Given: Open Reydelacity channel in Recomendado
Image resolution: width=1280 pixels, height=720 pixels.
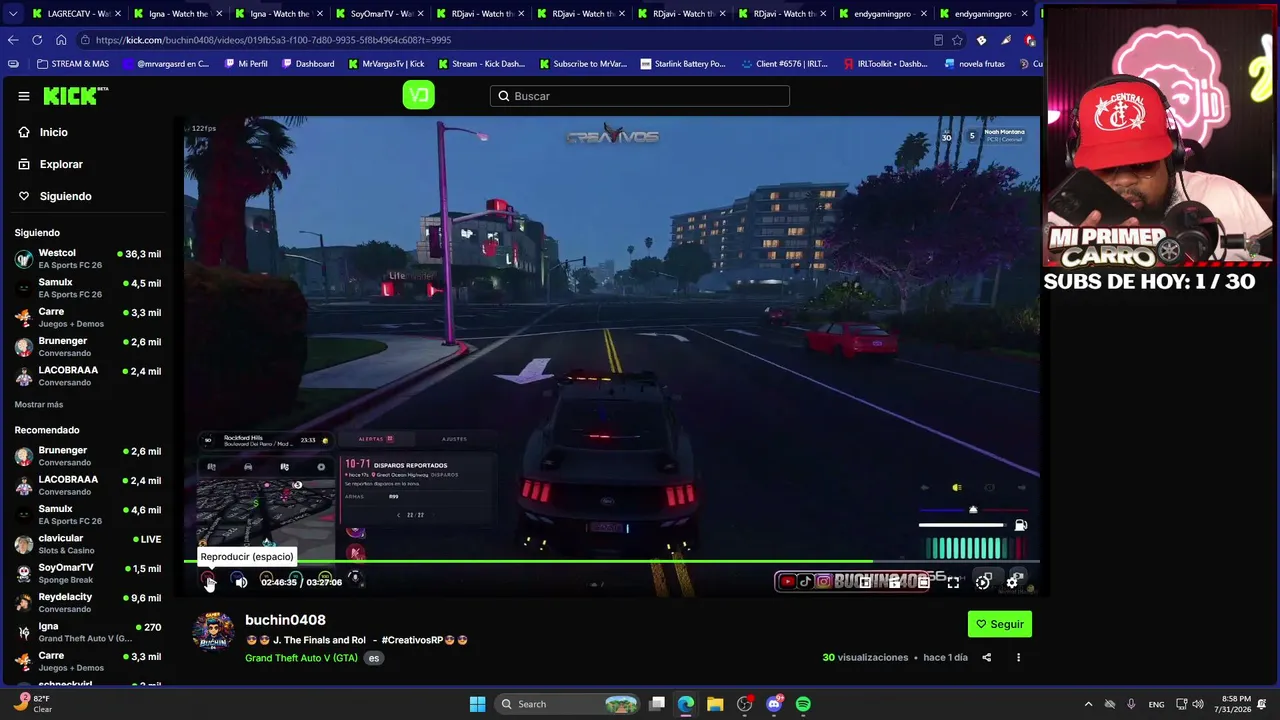Looking at the screenshot, I should coord(88,602).
